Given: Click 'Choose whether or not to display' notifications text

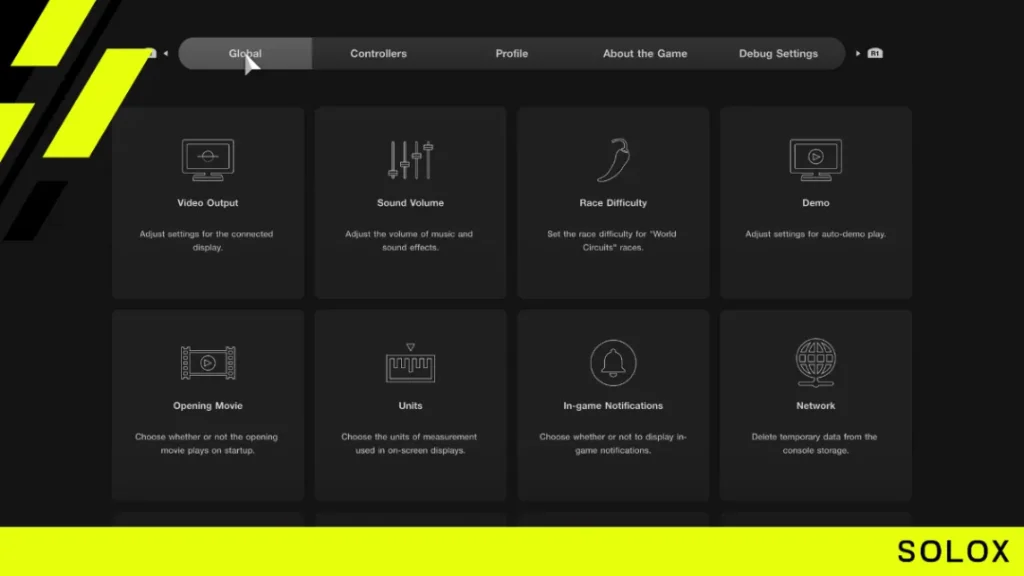Looking at the screenshot, I should tap(613, 443).
